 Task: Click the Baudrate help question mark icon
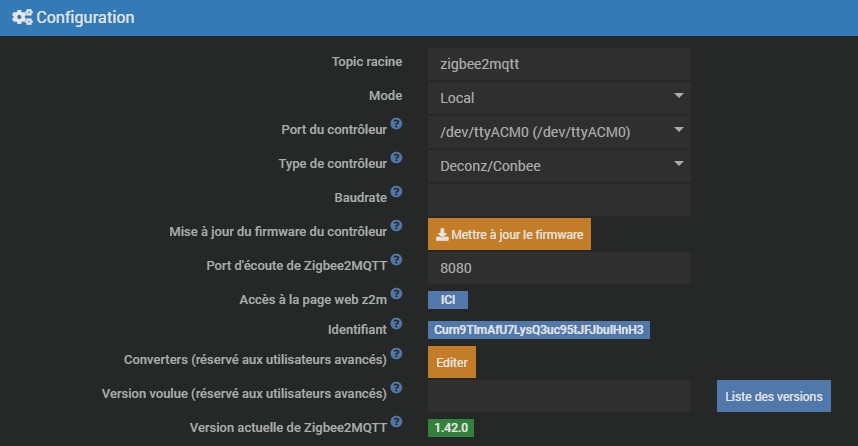coord(396,191)
